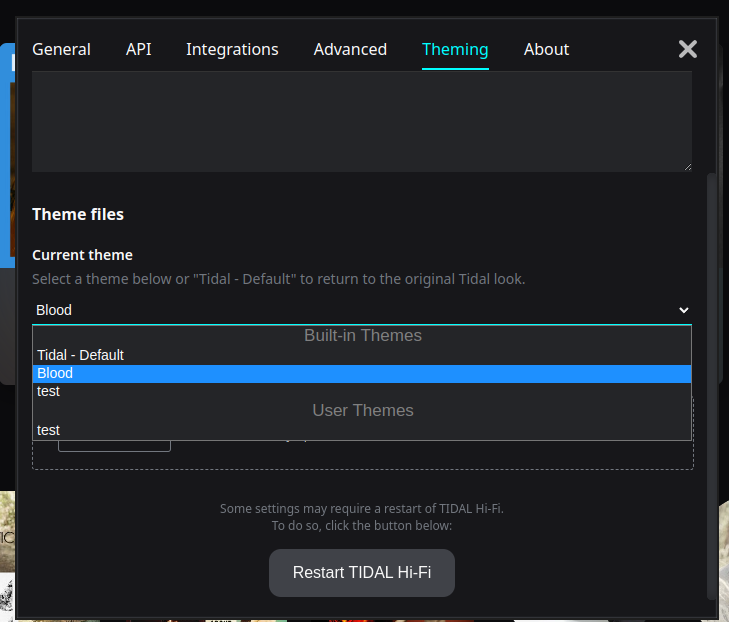The height and width of the screenshot is (622, 729).
Task: Click the text area resize grip
Action: [x=687, y=167]
